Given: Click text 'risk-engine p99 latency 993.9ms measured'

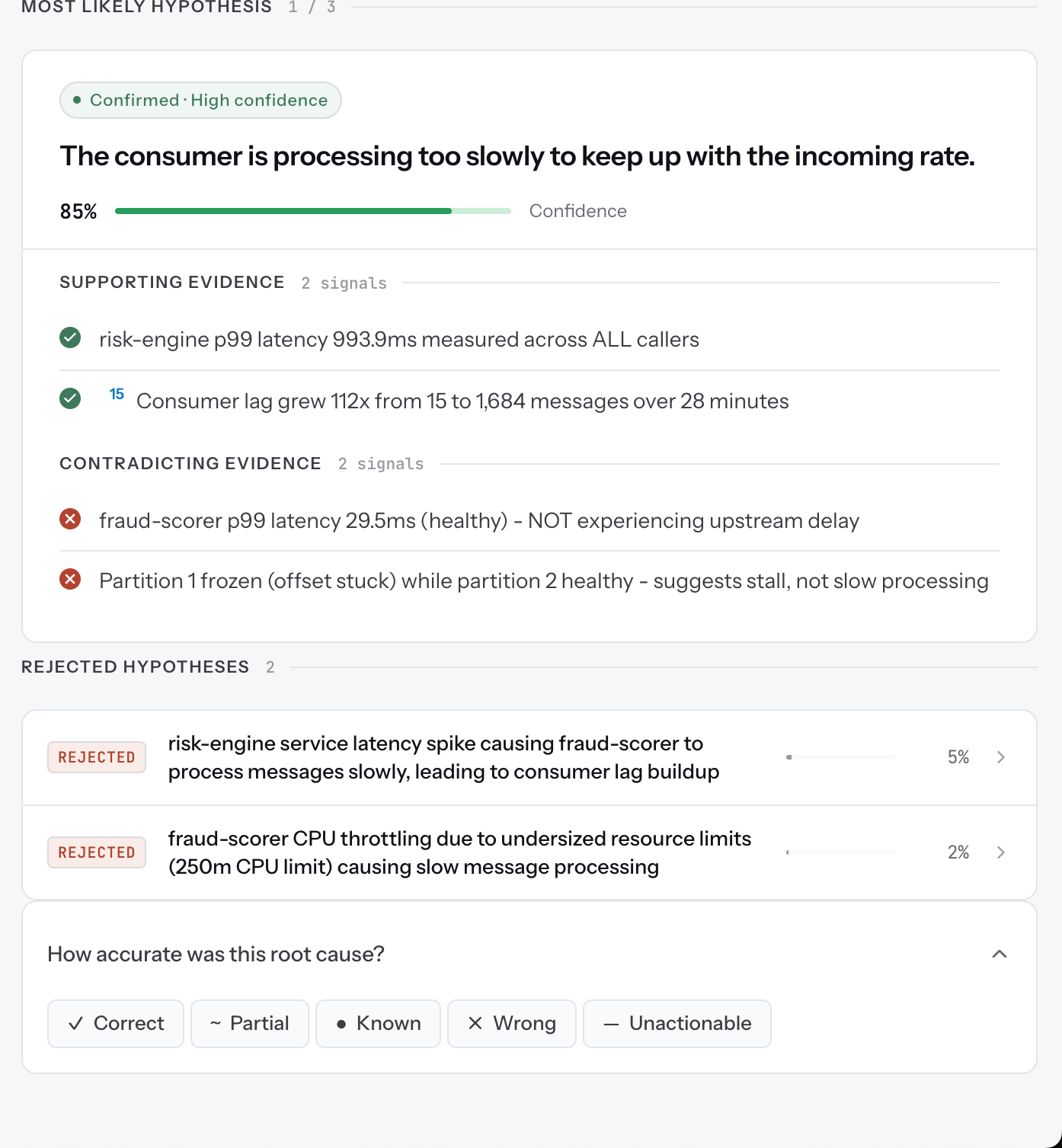Looking at the screenshot, I should point(309,339).
